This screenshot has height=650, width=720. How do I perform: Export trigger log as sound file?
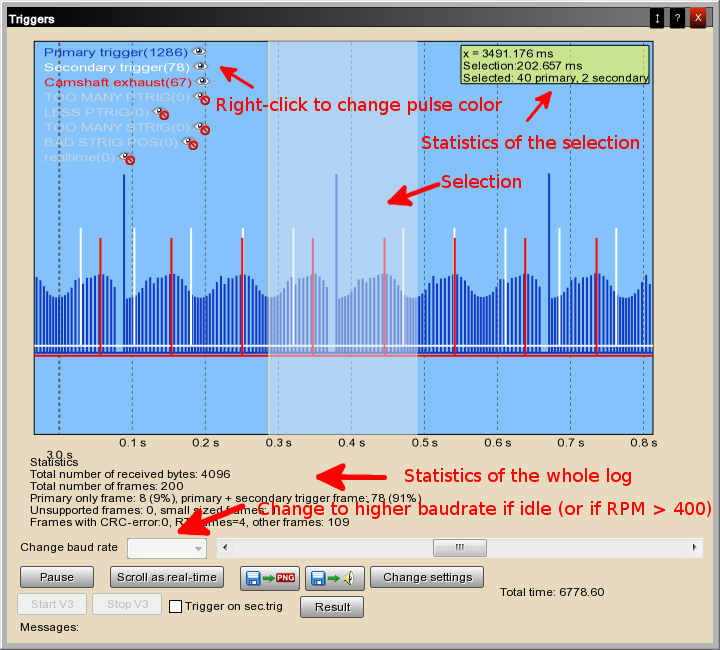334,577
